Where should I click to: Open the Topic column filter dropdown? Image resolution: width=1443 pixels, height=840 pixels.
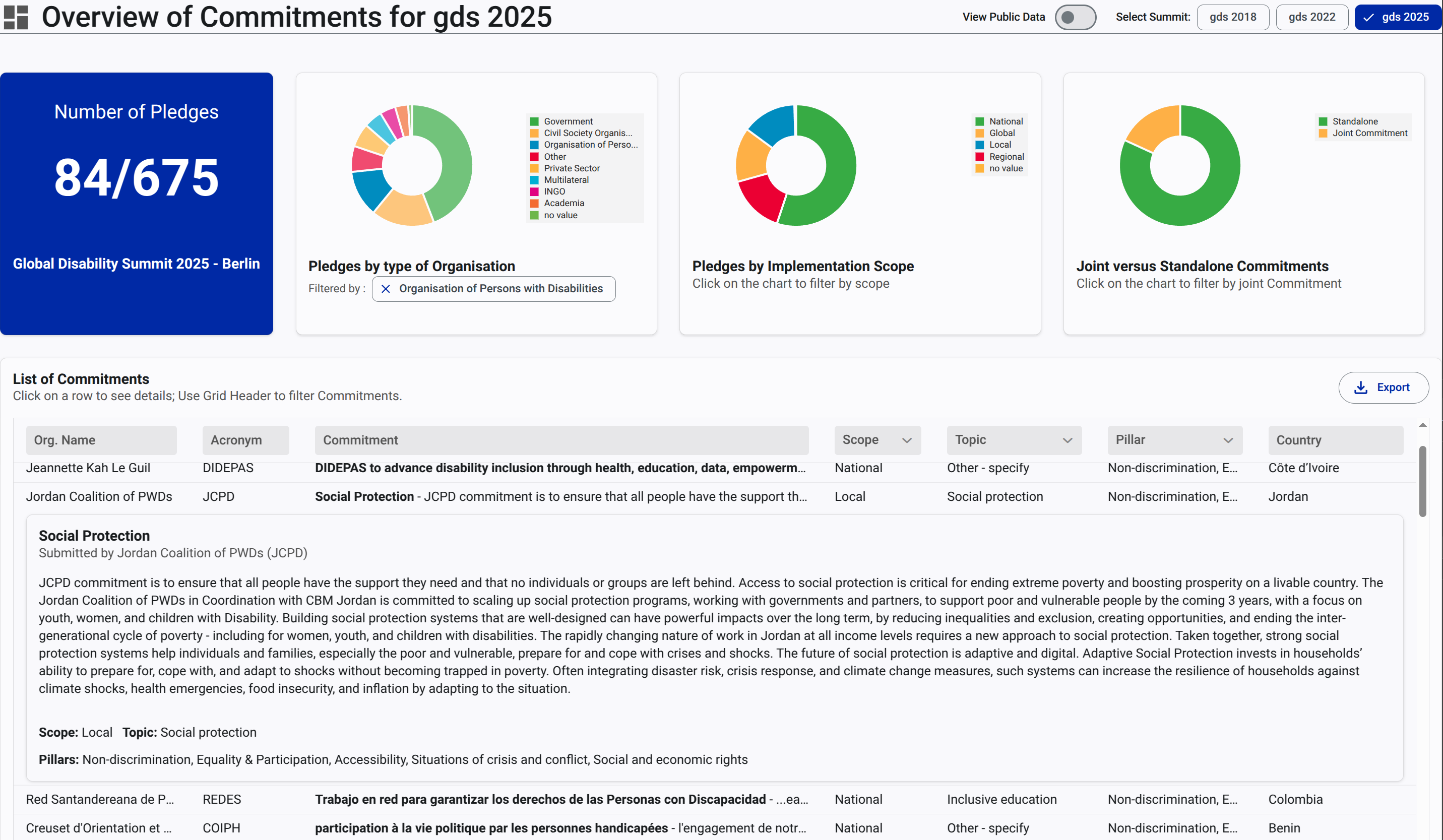(x=1014, y=440)
